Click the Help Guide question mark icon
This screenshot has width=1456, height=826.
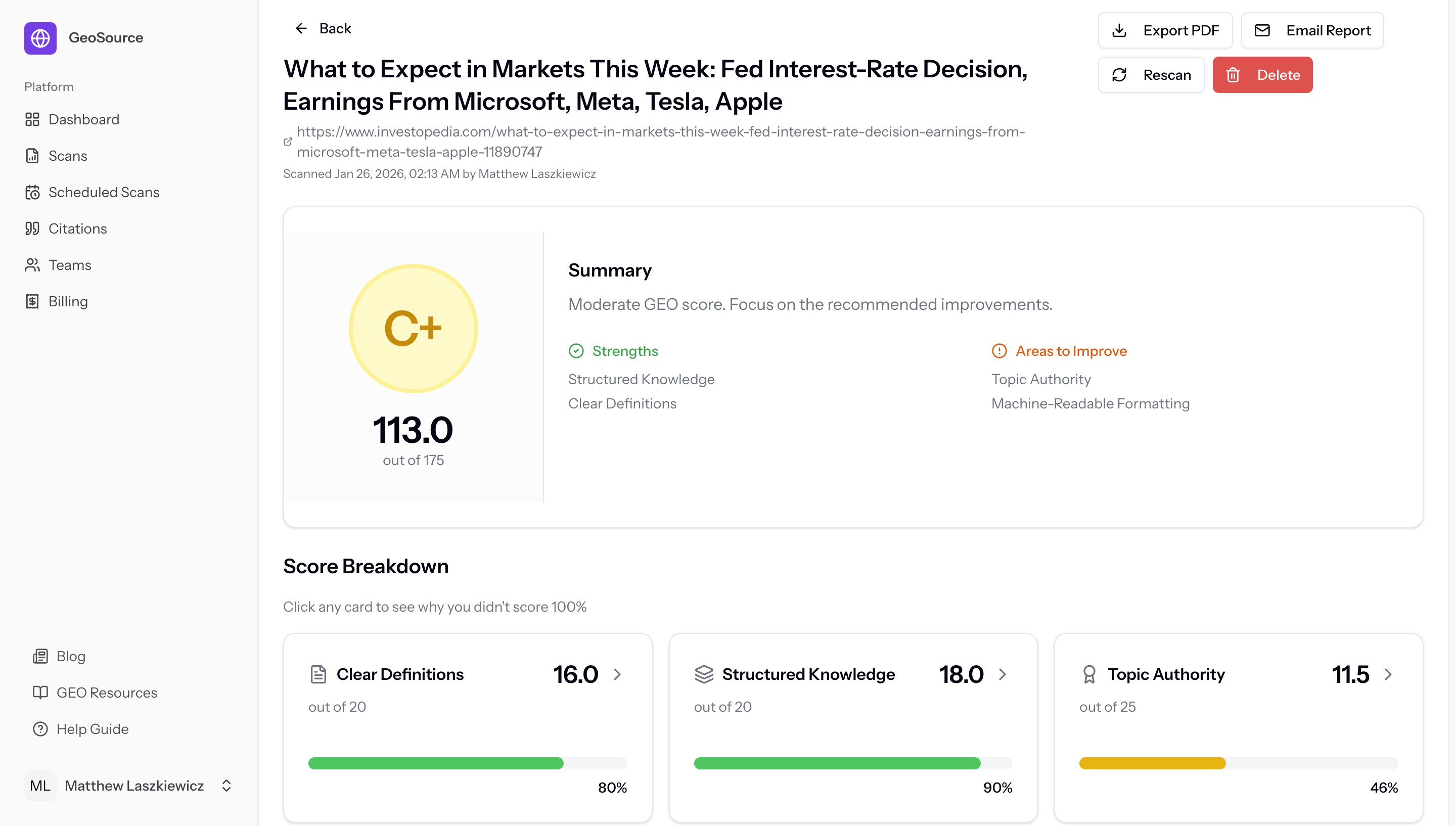40,729
